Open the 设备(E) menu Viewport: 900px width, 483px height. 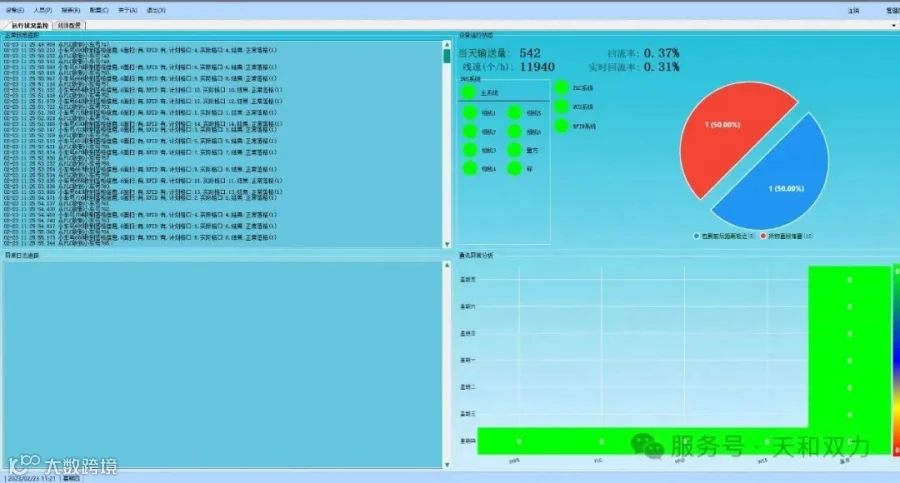point(15,10)
